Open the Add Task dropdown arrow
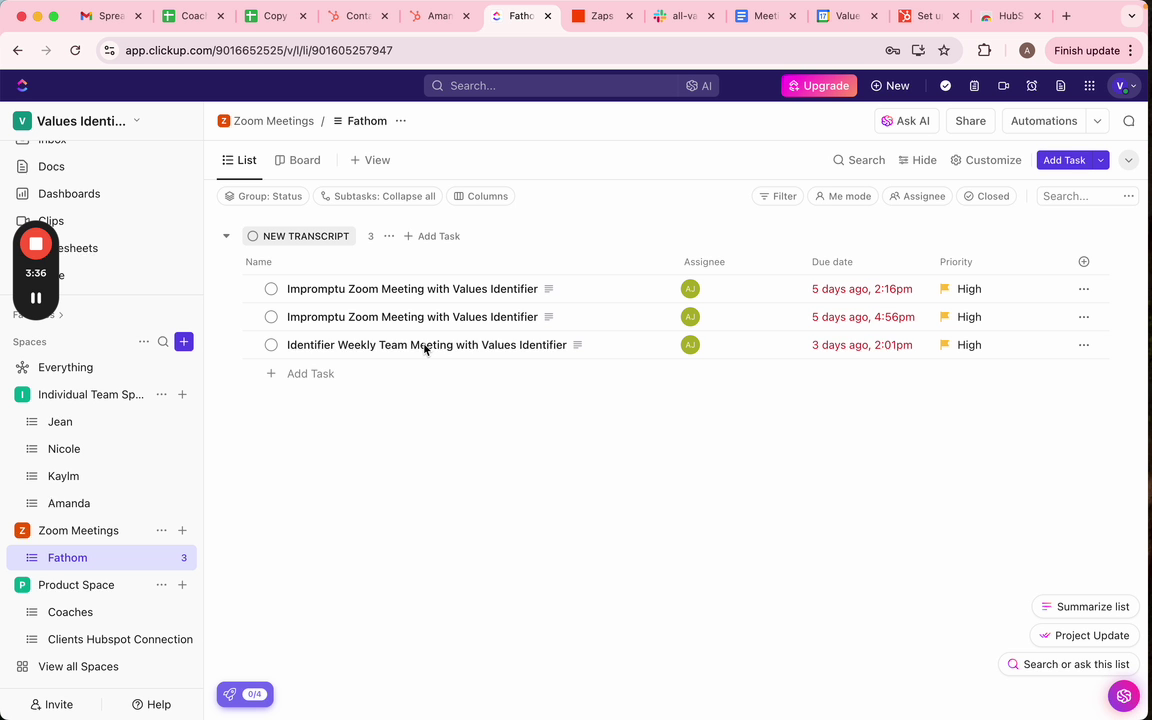Screen dimensions: 1152x720 tap(1101, 160)
